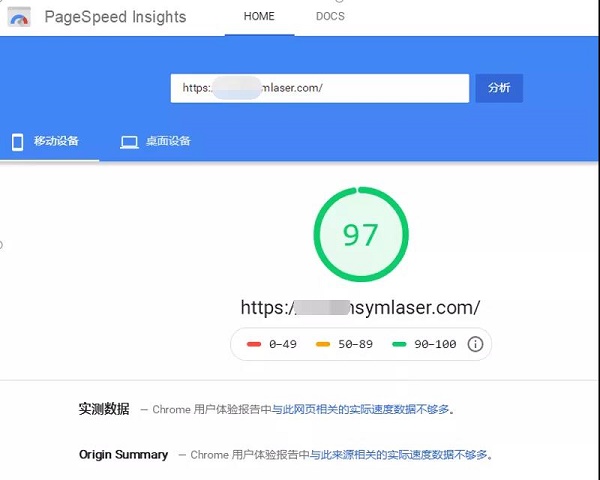The image size is (600, 480).
Task: Switch to the 移动设备 mobile tab
Action: [49, 141]
